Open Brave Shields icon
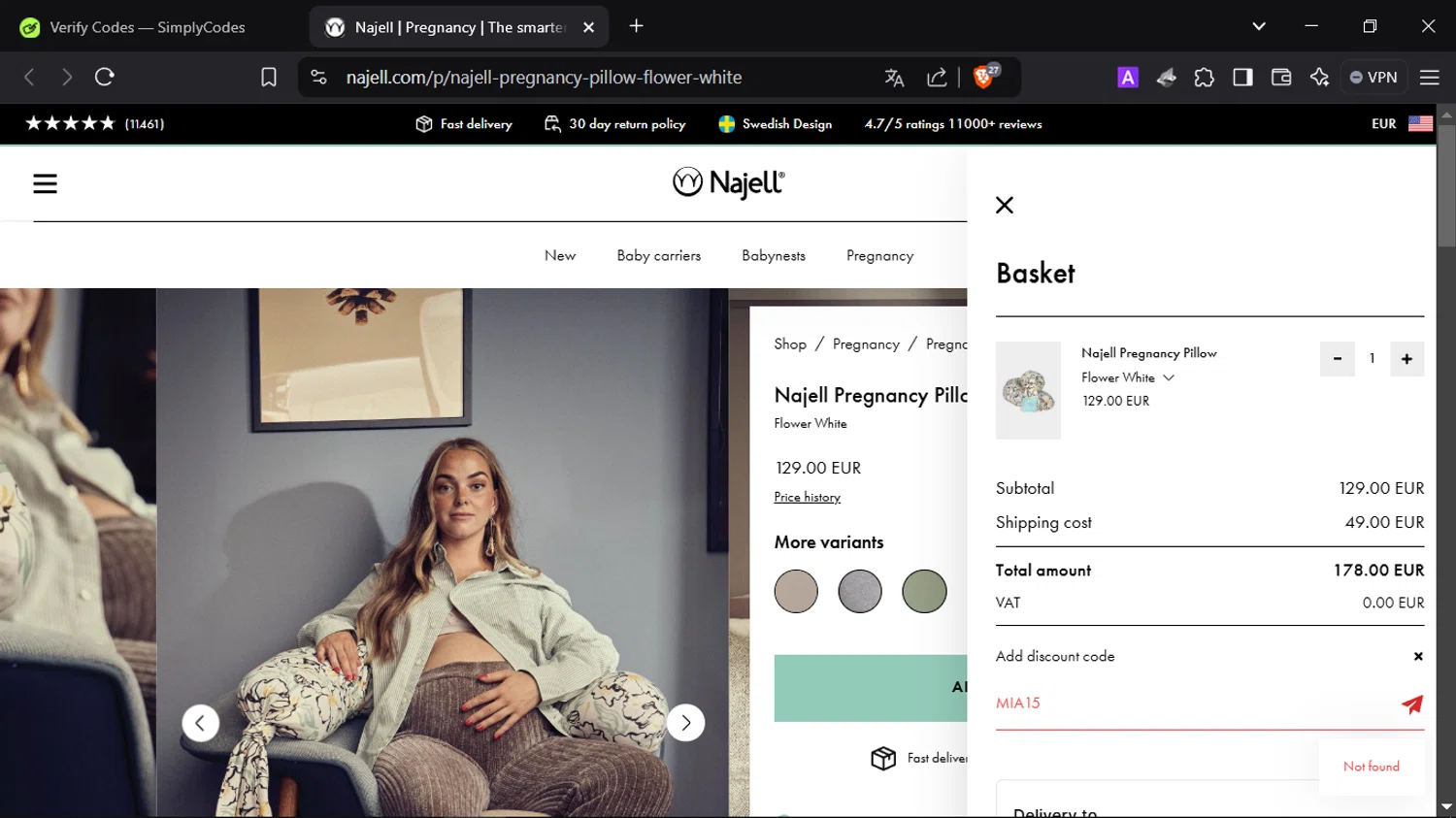This screenshot has height=818, width=1456. (986, 76)
